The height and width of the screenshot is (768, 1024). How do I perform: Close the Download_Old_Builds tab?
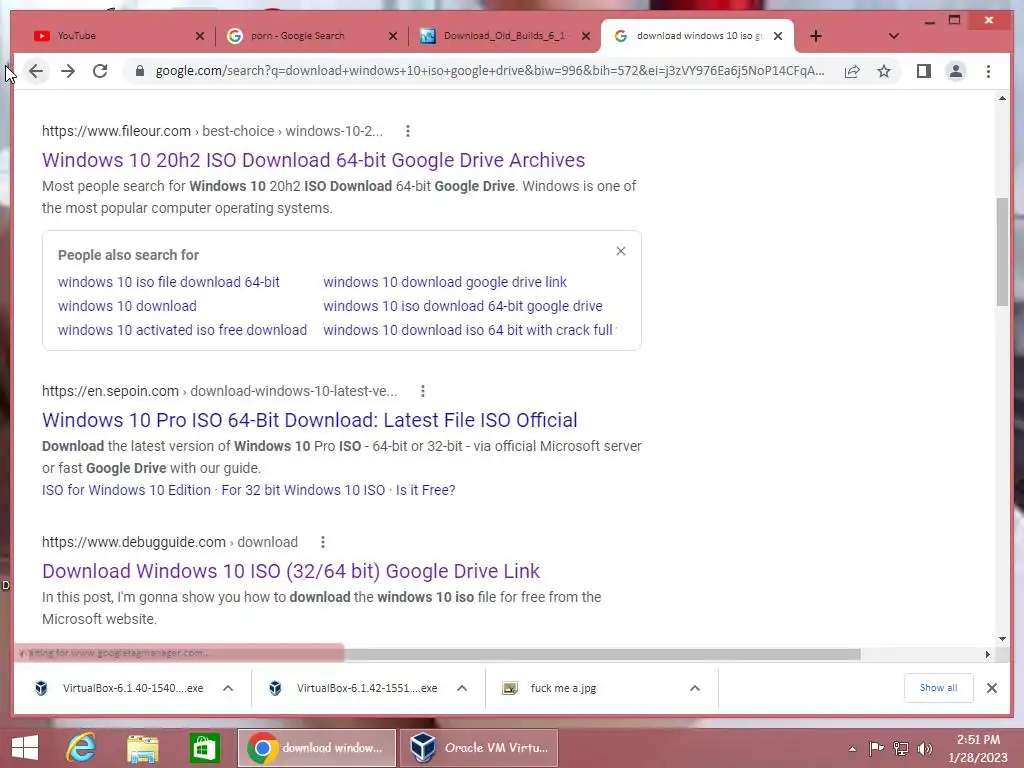586,36
